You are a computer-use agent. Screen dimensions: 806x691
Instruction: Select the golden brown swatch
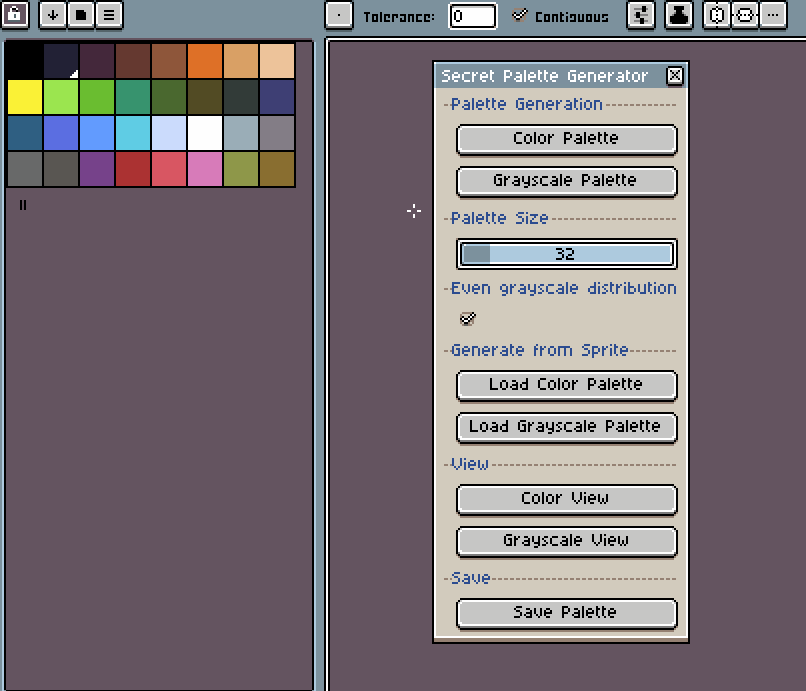click(277, 169)
